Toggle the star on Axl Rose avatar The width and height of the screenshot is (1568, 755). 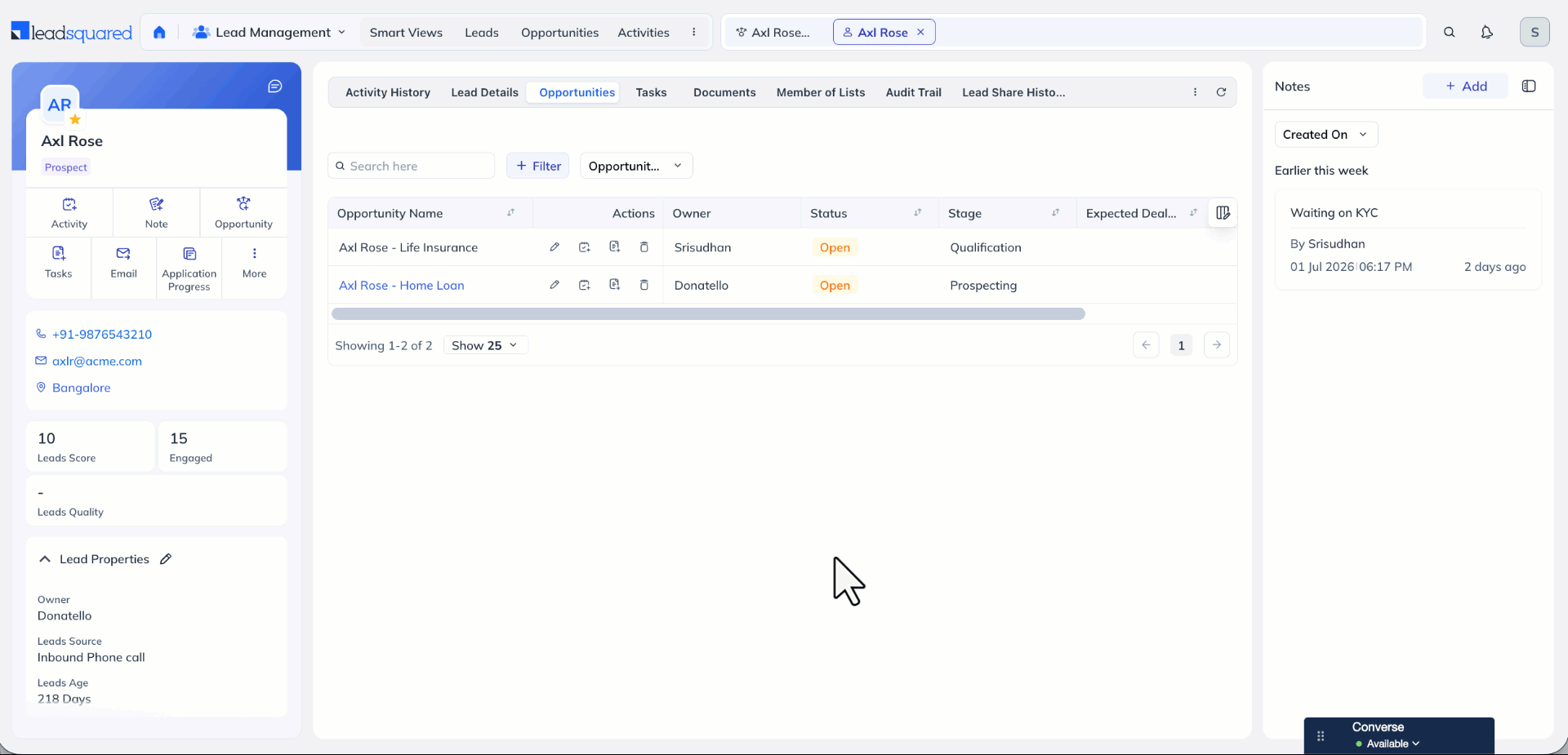point(75,119)
